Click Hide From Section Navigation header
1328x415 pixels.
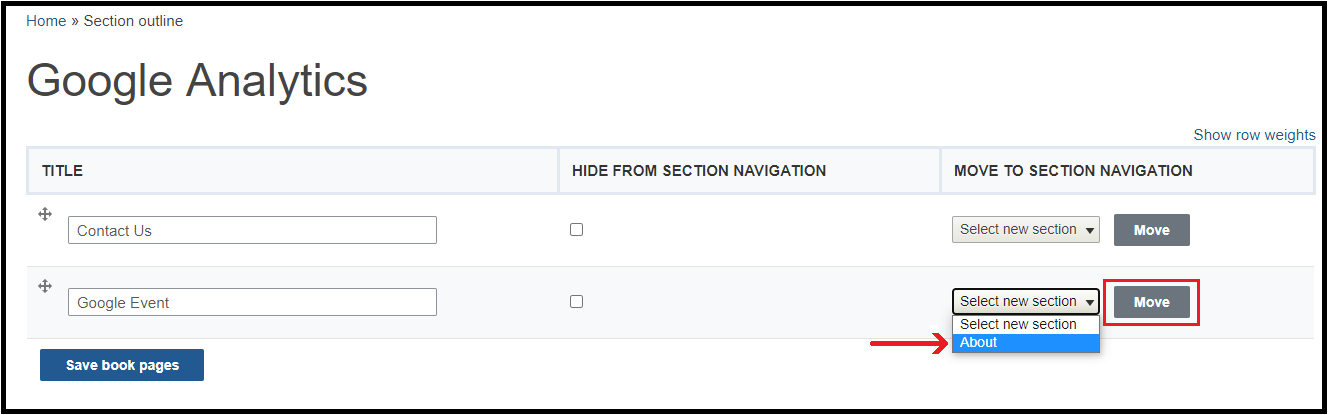[x=699, y=171]
